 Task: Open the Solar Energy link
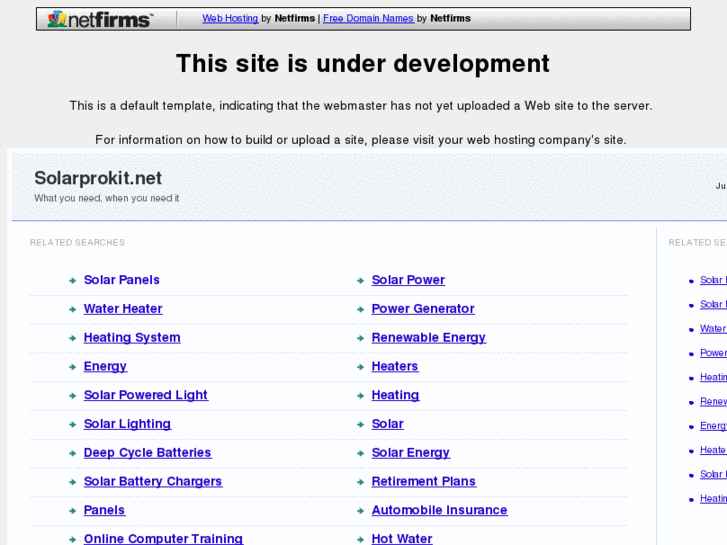411,453
